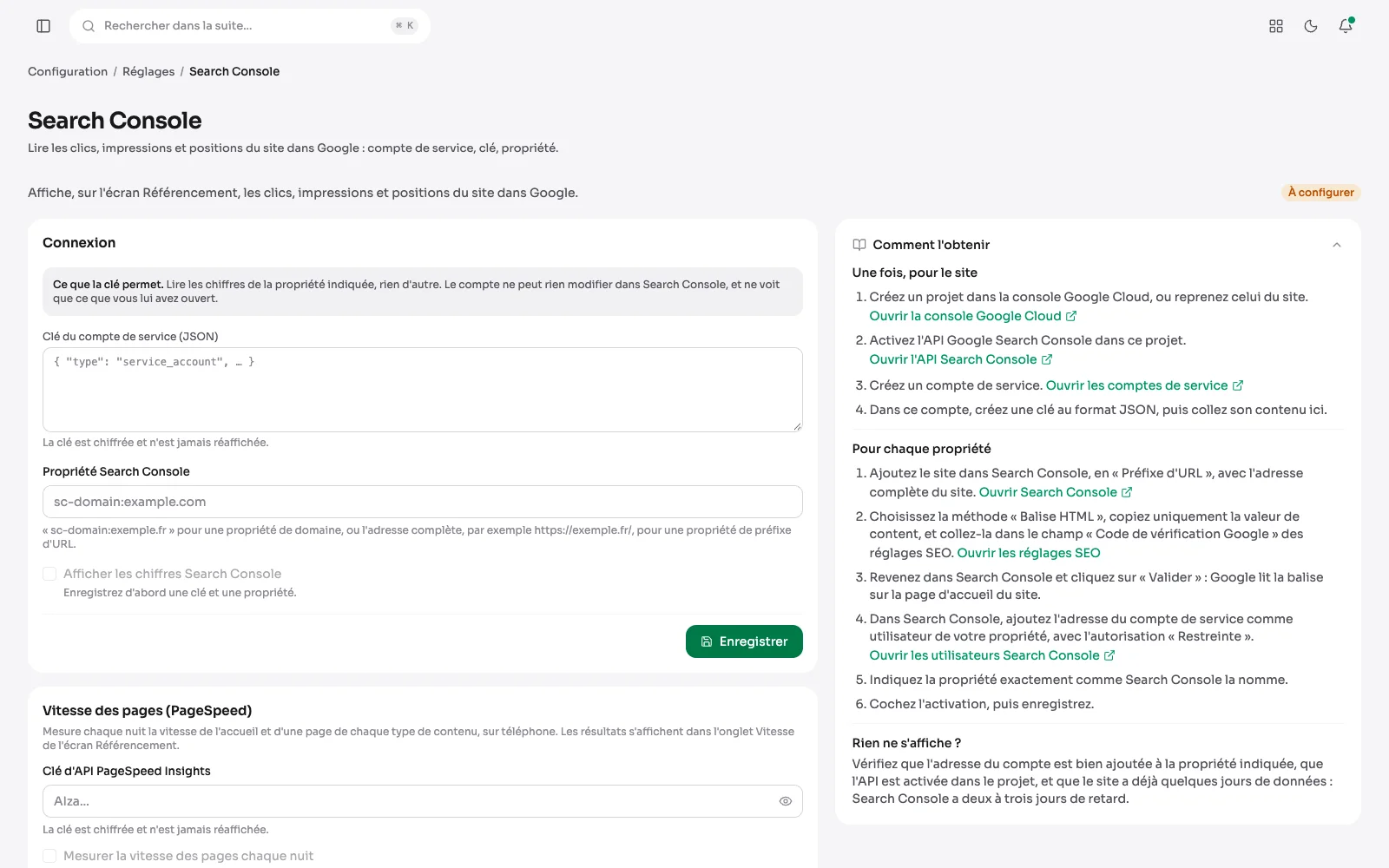Click the Rien ne s'affiche ? heading
Image resolution: width=1389 pixels, height=868 pixels.
coord(906,743)
